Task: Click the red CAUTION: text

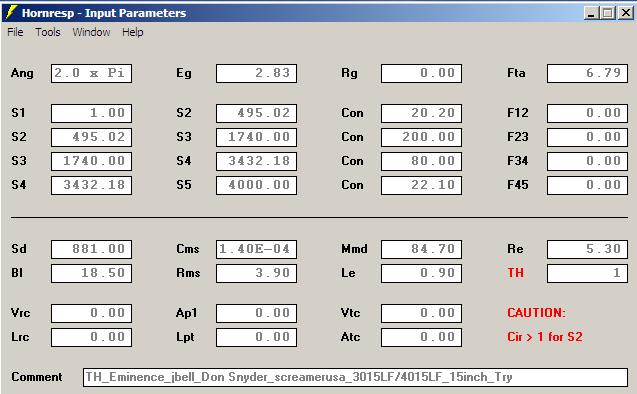Action: [x=536, y=313]
